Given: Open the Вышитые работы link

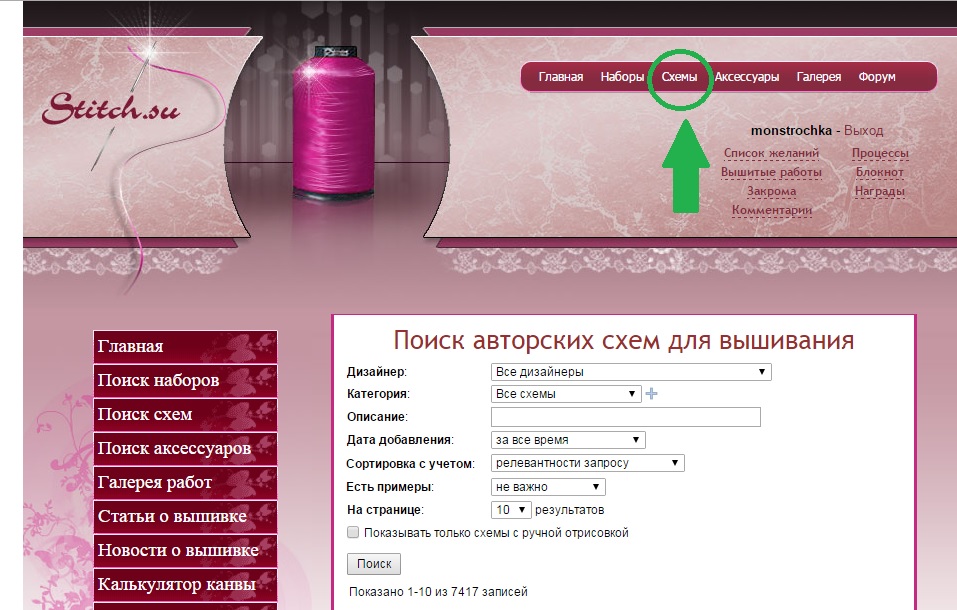Looking at the screenshot, I should point(771,172).
